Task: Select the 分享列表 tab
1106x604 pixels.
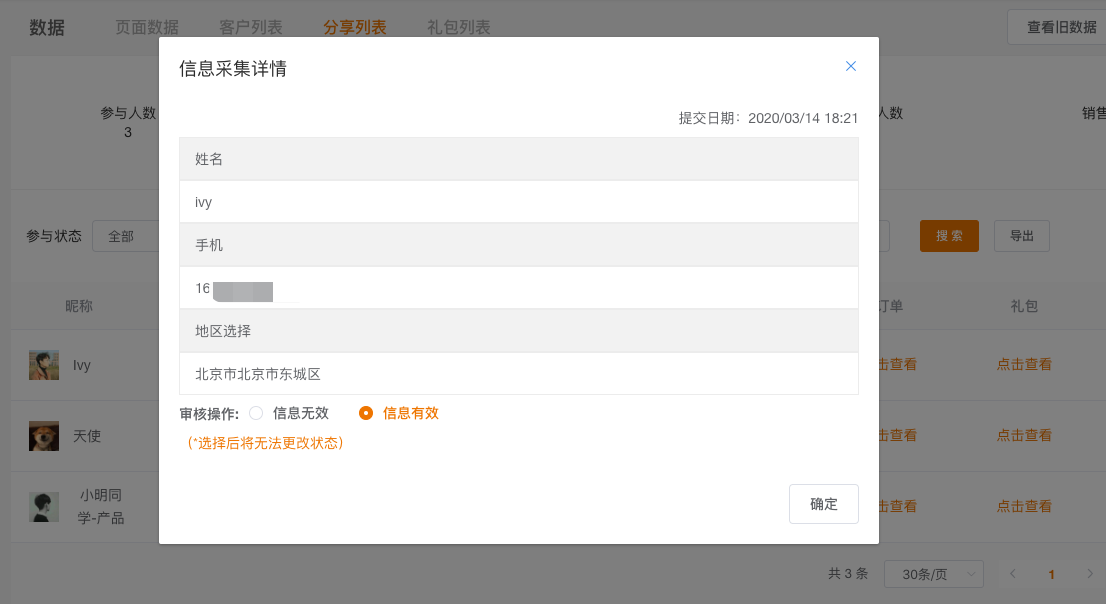Action: click(x=354, y=27)
